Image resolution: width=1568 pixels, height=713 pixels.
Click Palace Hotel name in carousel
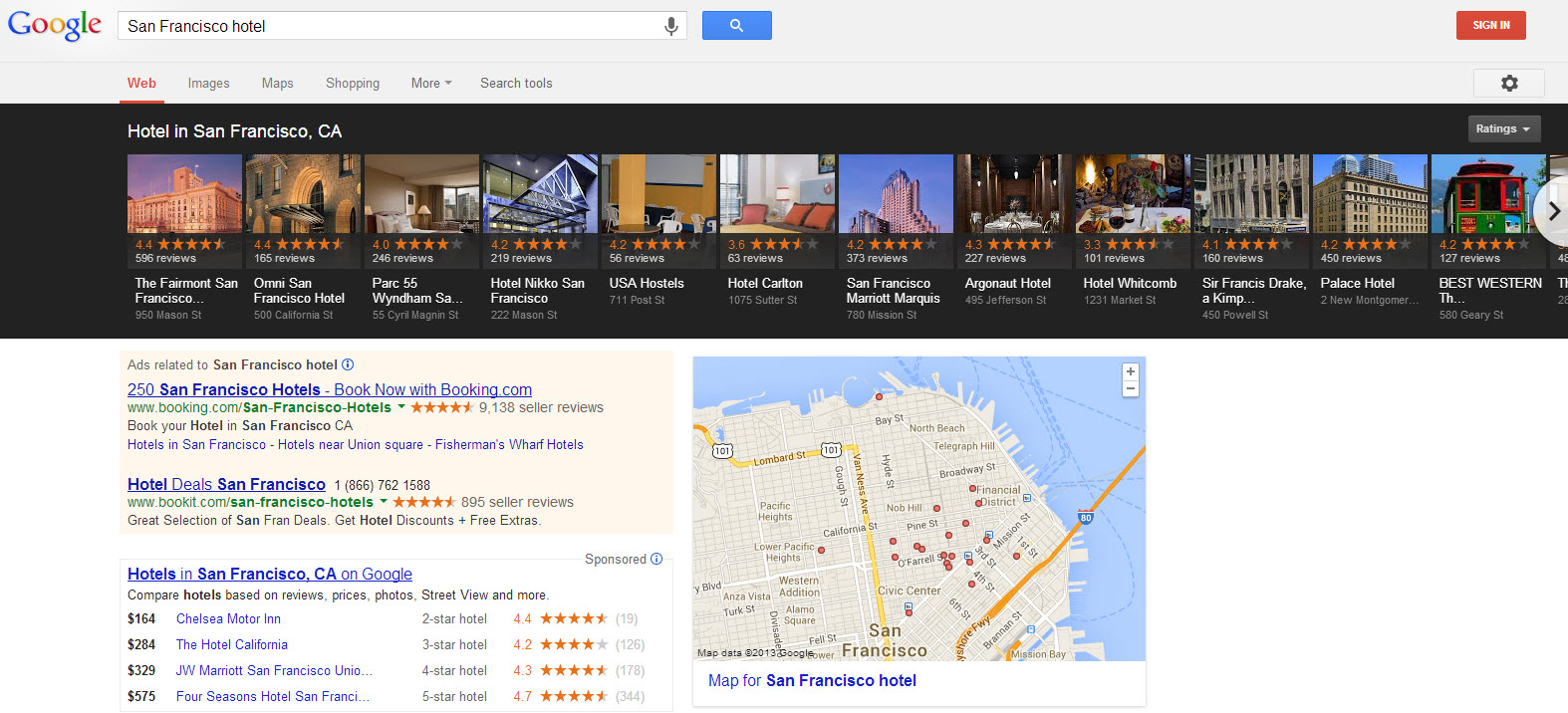(x=1358, y=284)
